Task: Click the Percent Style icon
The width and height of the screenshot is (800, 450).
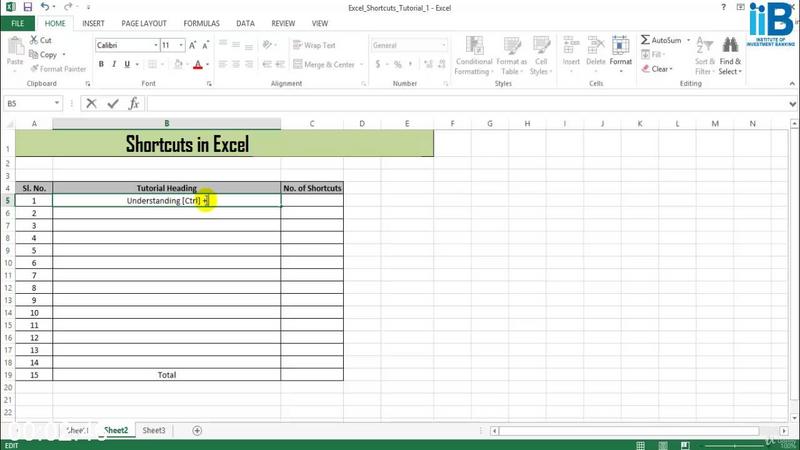Action: [x=397, y=64]
